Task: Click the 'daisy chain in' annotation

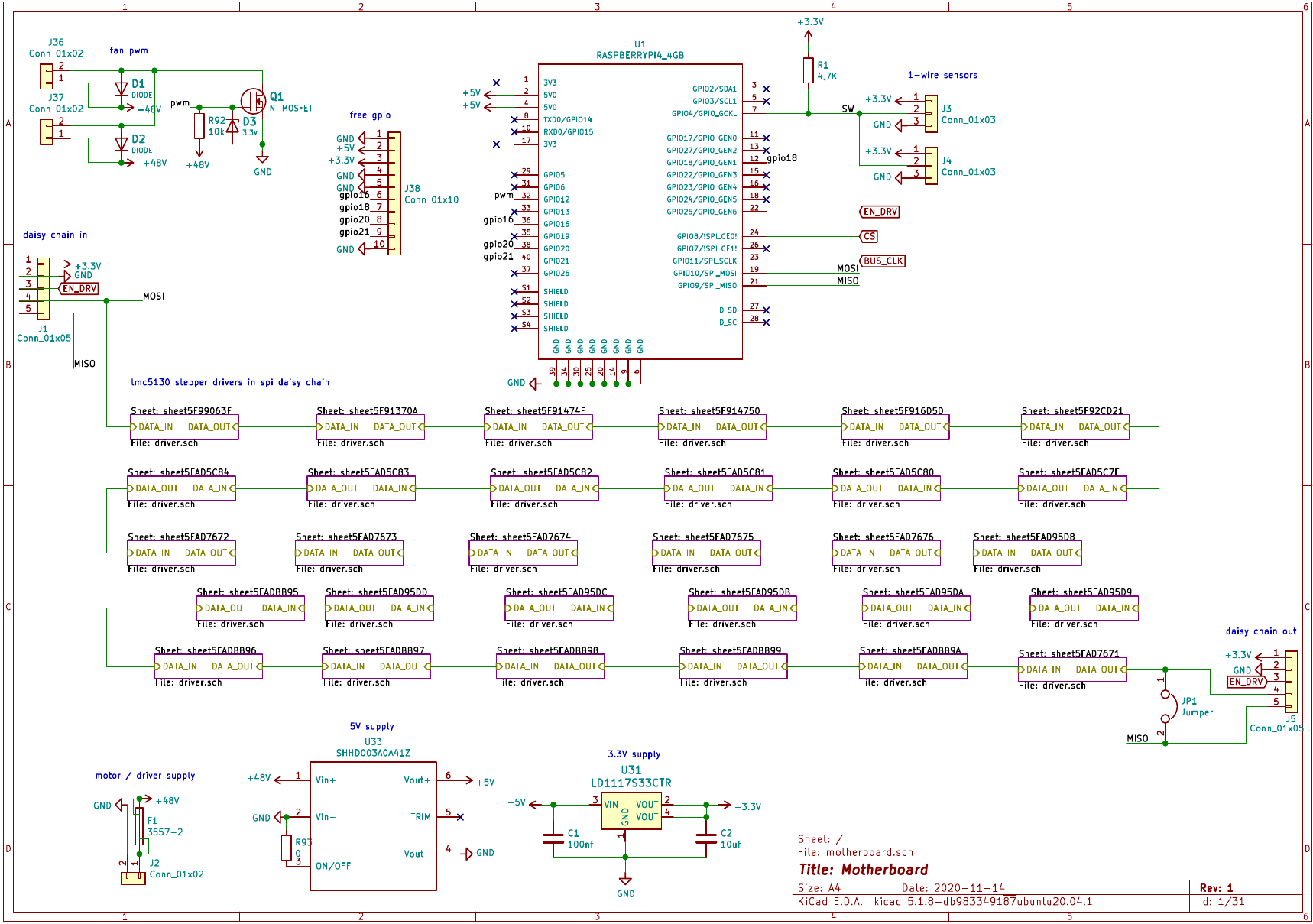Action: point(55,235)
